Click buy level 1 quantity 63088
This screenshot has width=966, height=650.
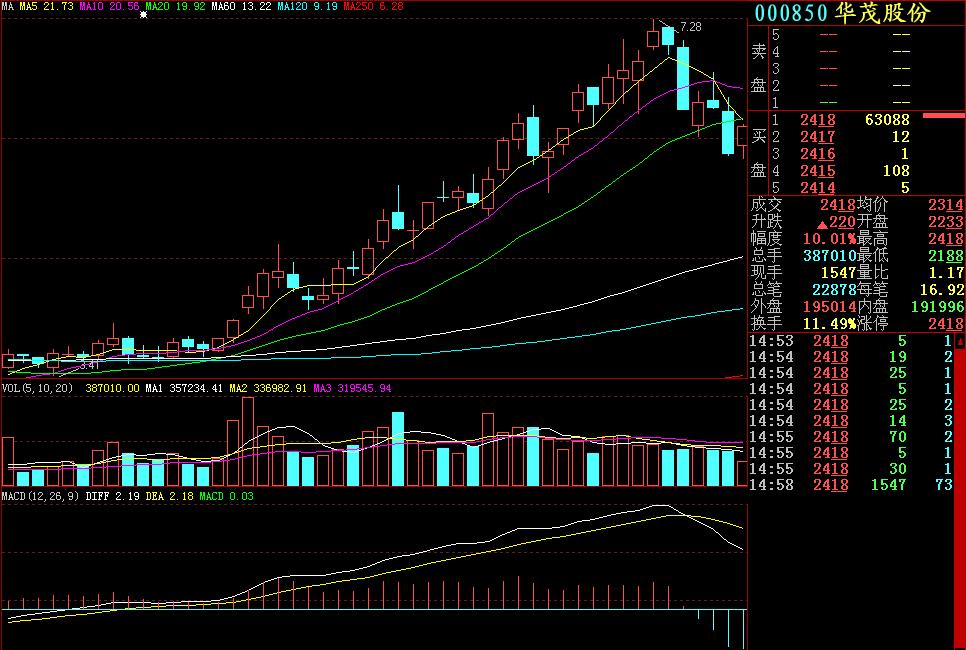887,120
